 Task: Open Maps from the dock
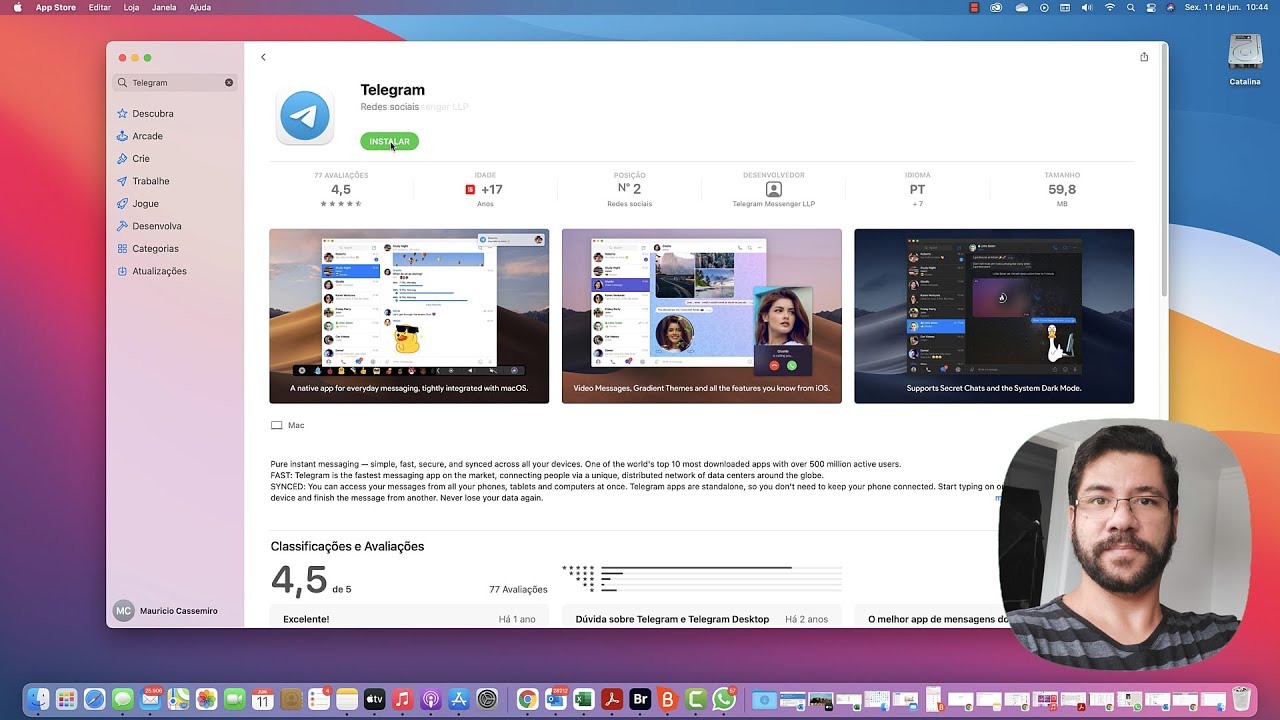(178, 700)
